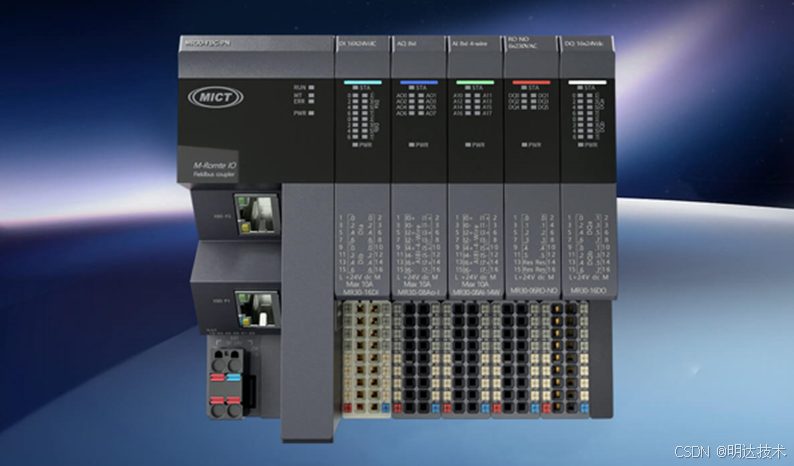Click the 'AI 8xI 4-wire' module header
Viewport: 794px width, 466px height.
469,44
